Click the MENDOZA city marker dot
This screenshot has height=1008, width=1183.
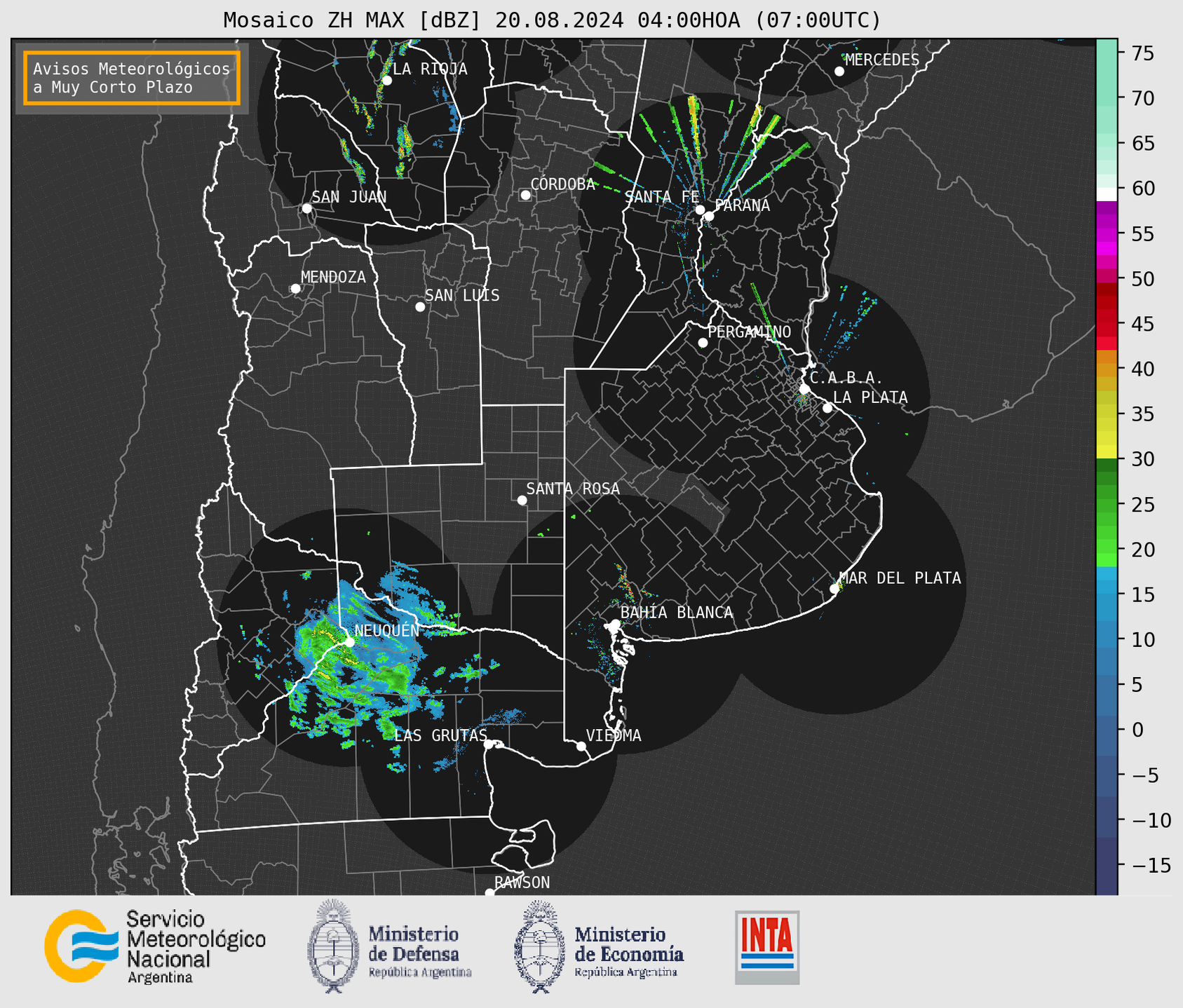(x=295, y=289)
